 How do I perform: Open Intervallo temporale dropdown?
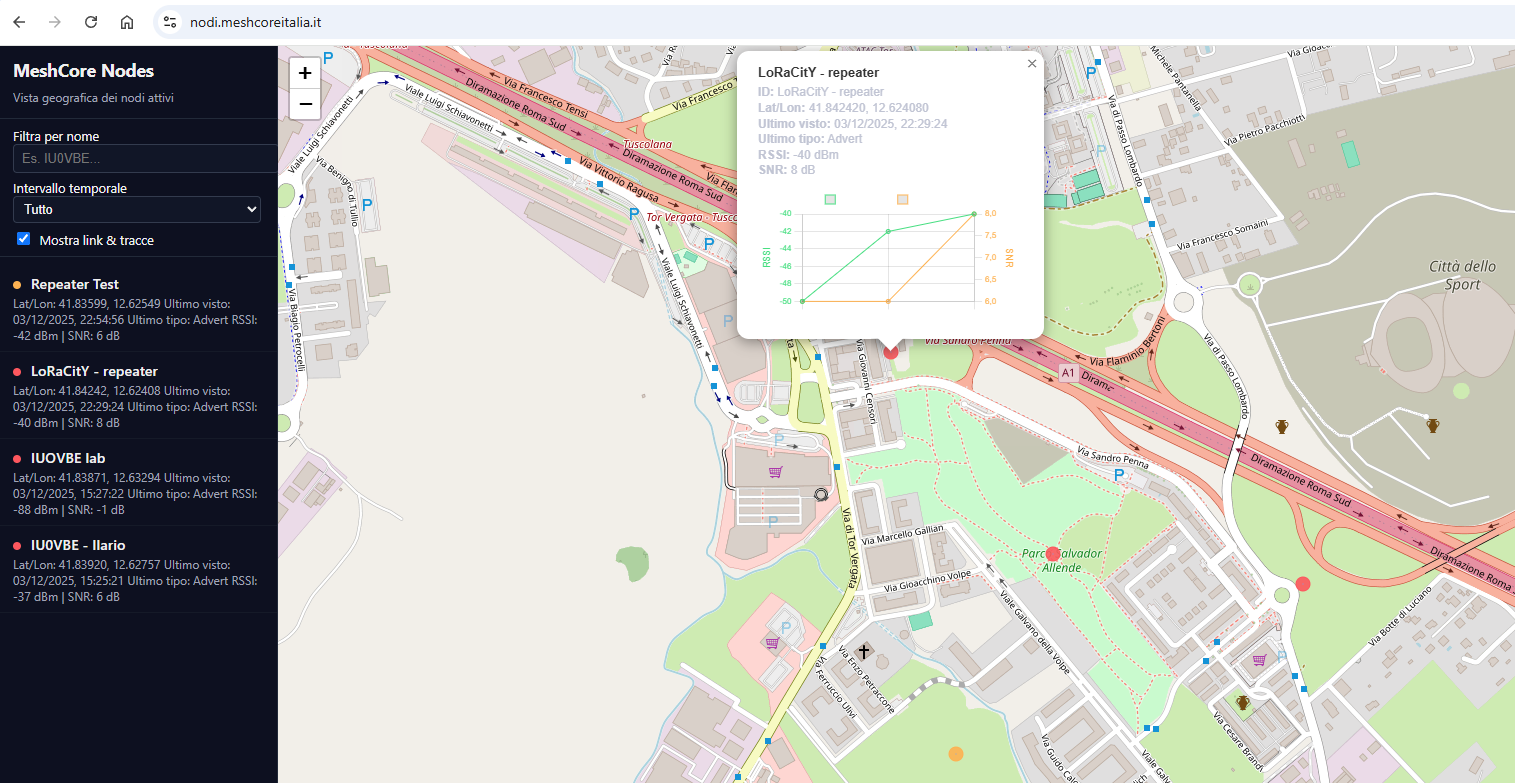(137, 210)
